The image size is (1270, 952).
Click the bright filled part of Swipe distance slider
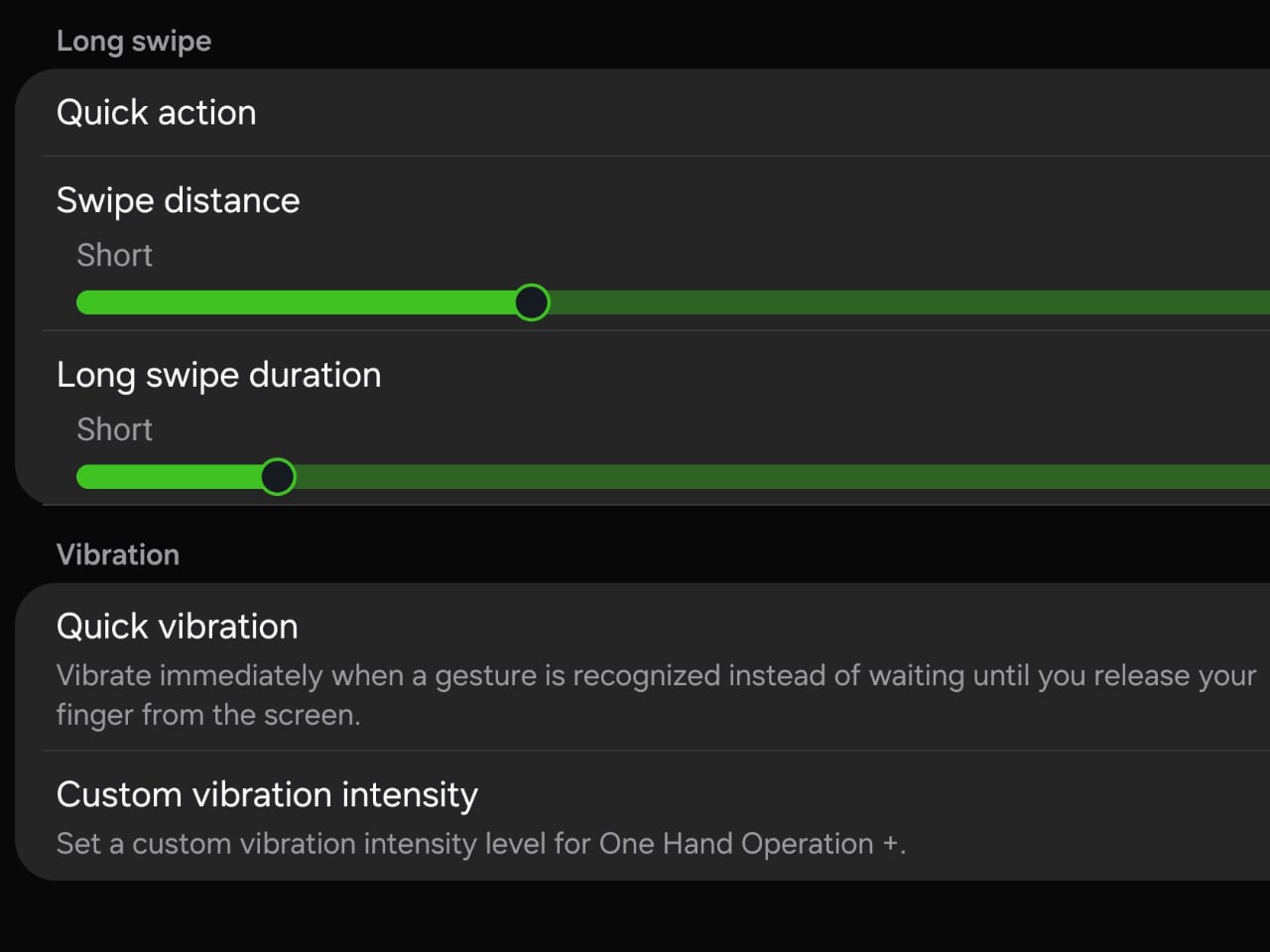298,302
